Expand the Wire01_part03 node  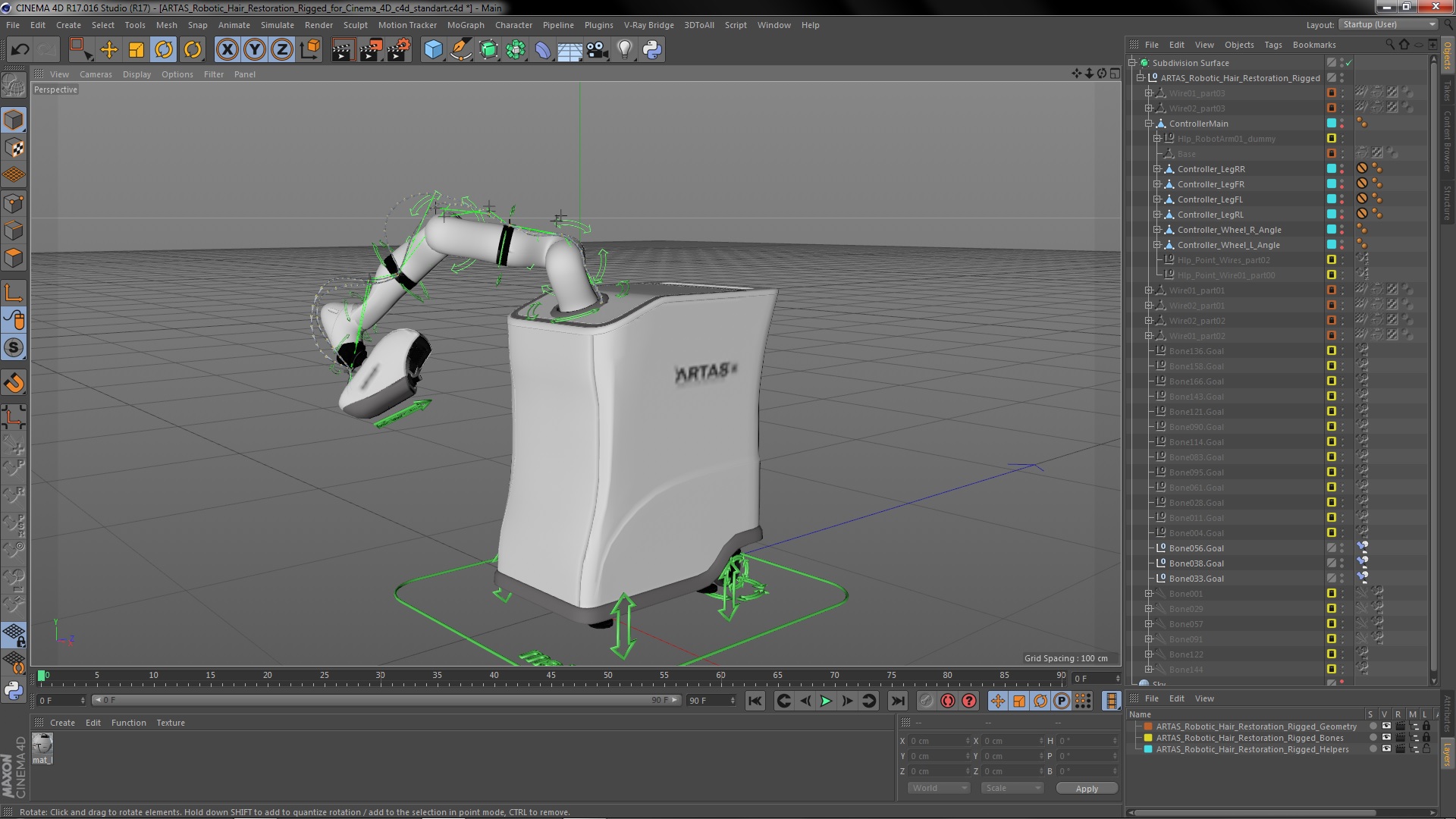tap(1149, 93)
